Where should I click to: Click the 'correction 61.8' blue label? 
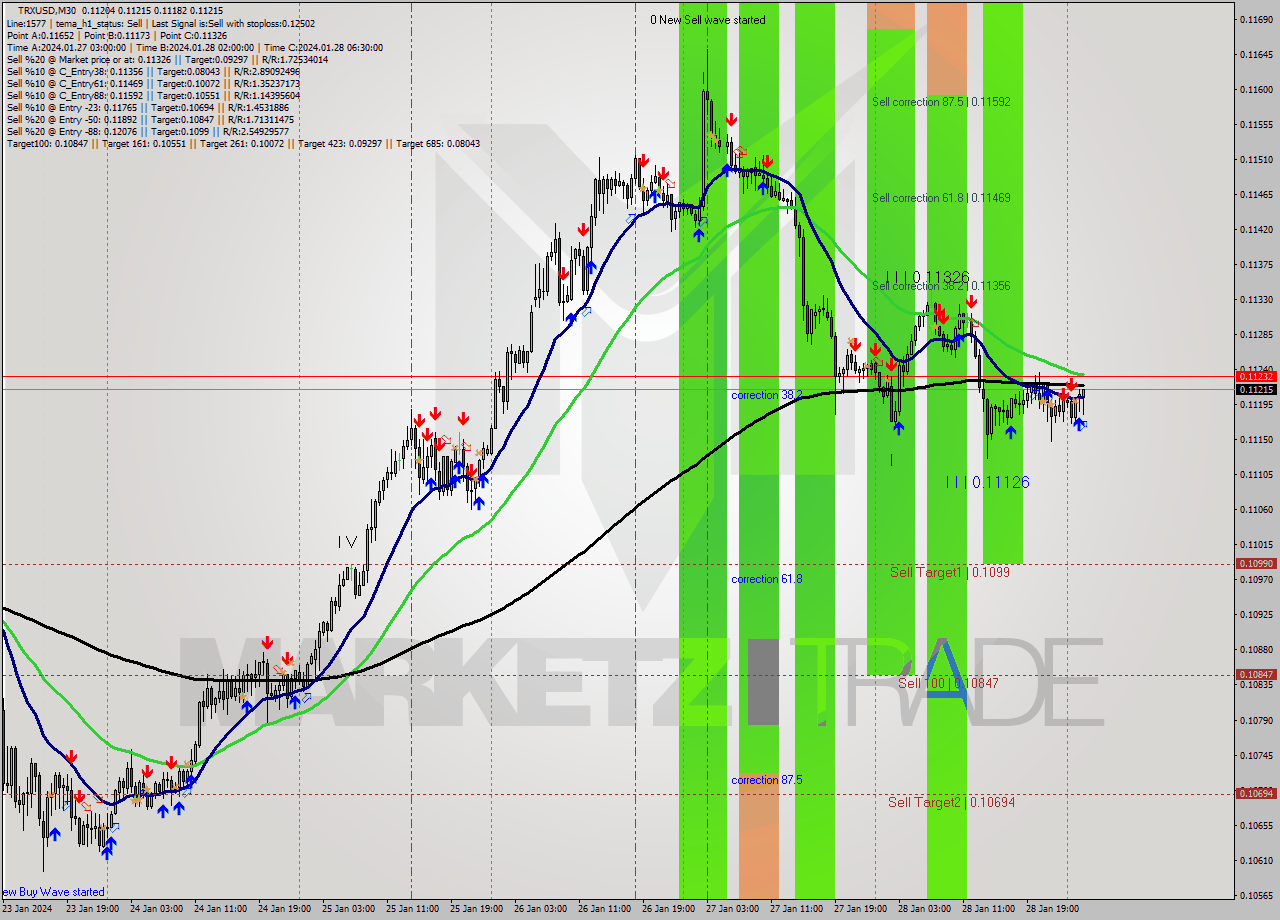tap(766, 579)
